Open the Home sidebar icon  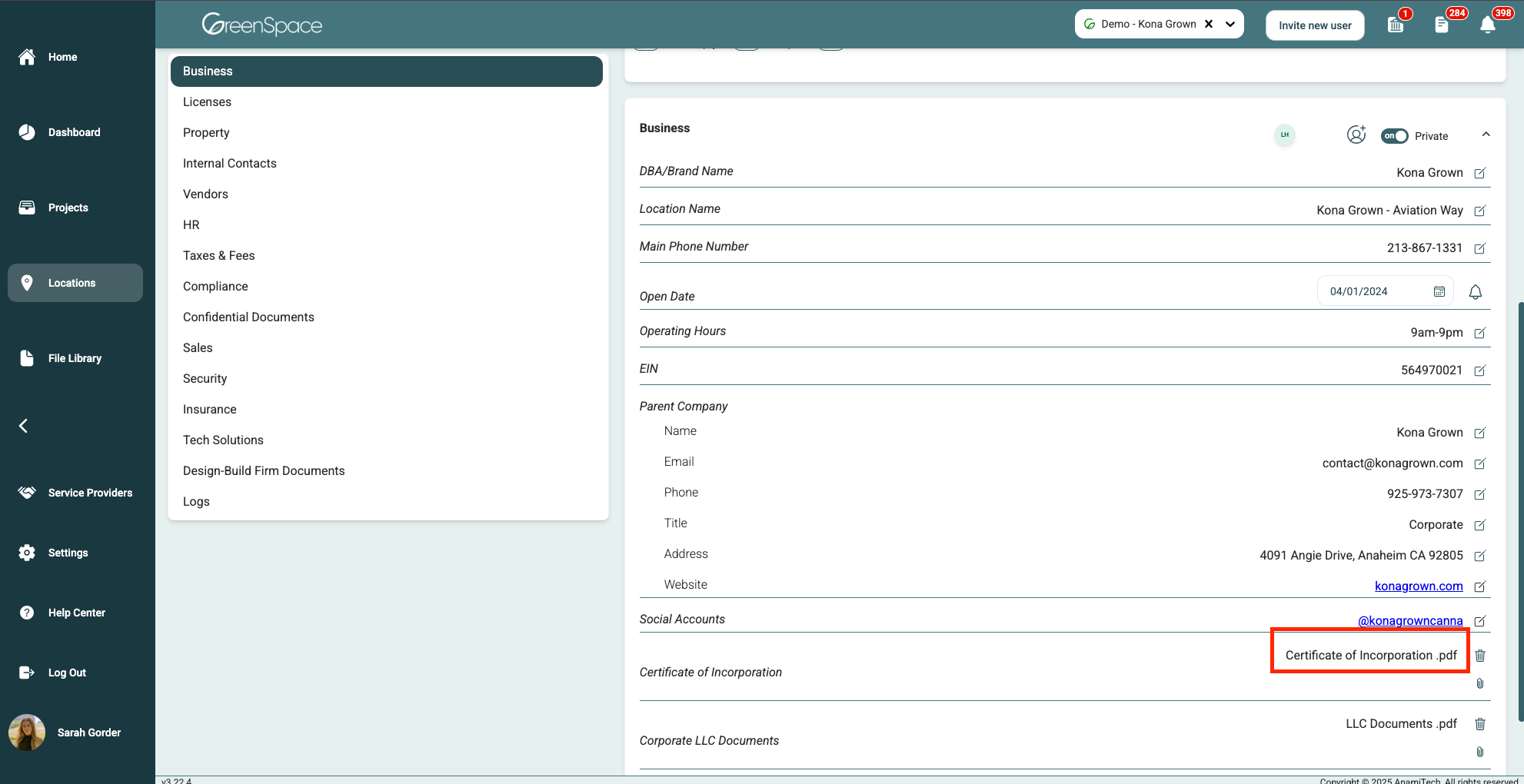pos(27,57)
